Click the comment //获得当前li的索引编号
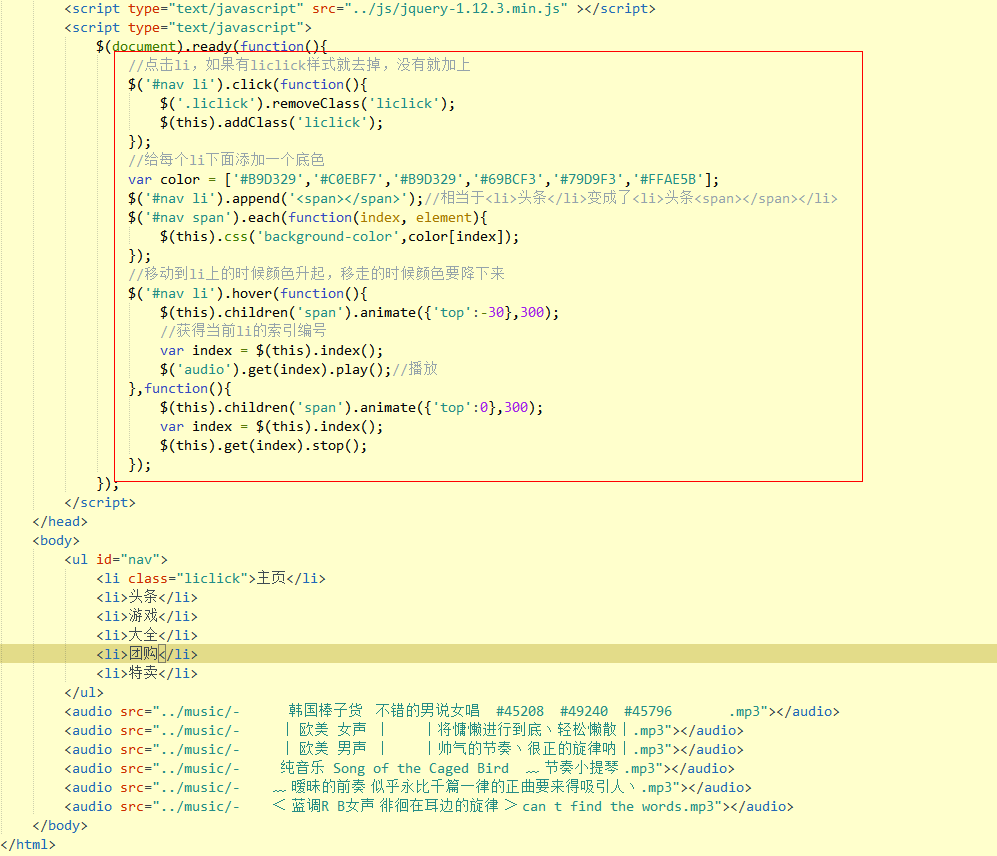 click(x=243, y=331)
